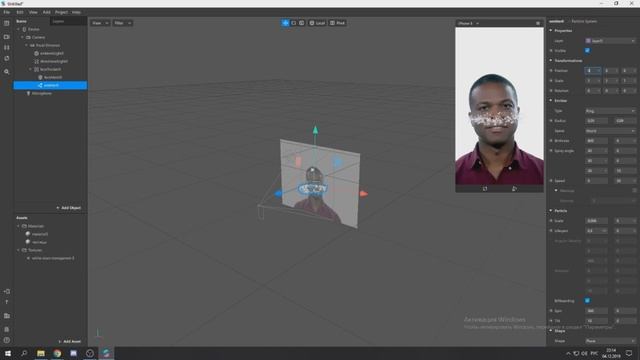640x360 pixels.
Task: Open the viewport Filter dropdown
Action: 122,23
